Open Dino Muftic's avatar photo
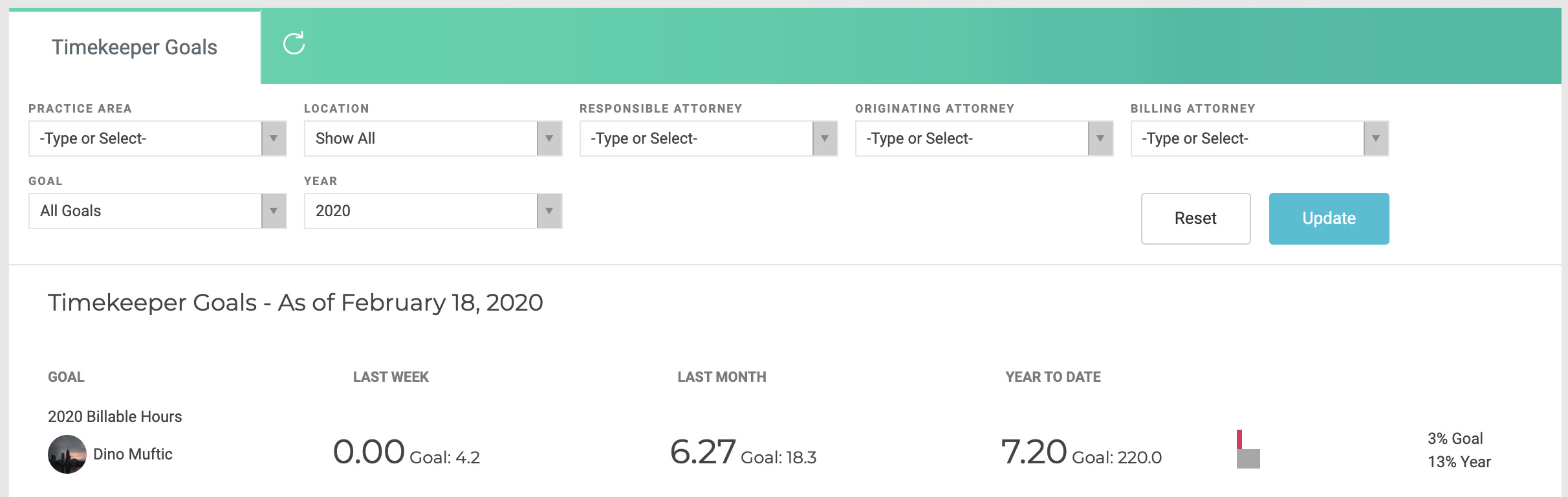 67,454
